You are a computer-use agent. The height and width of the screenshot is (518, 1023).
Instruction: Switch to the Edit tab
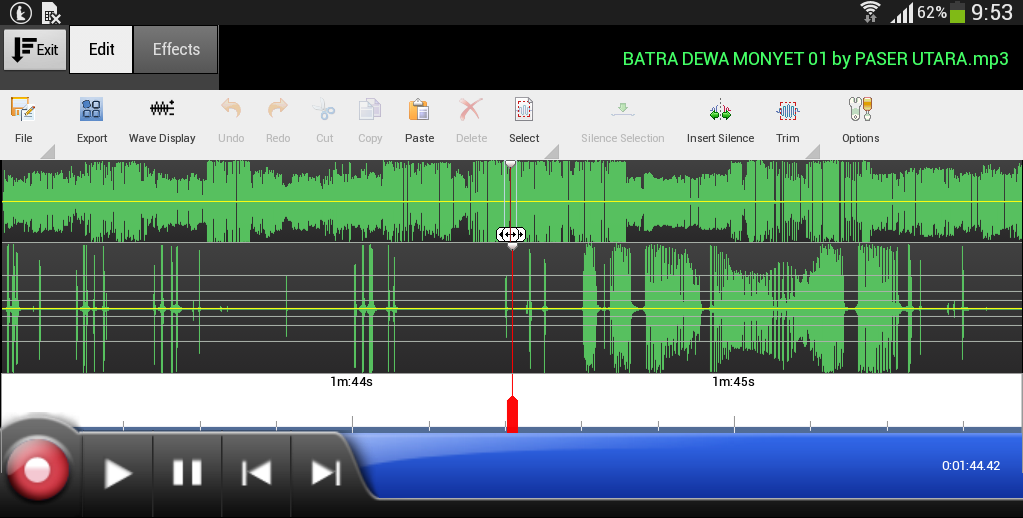[x=101, y=50]
